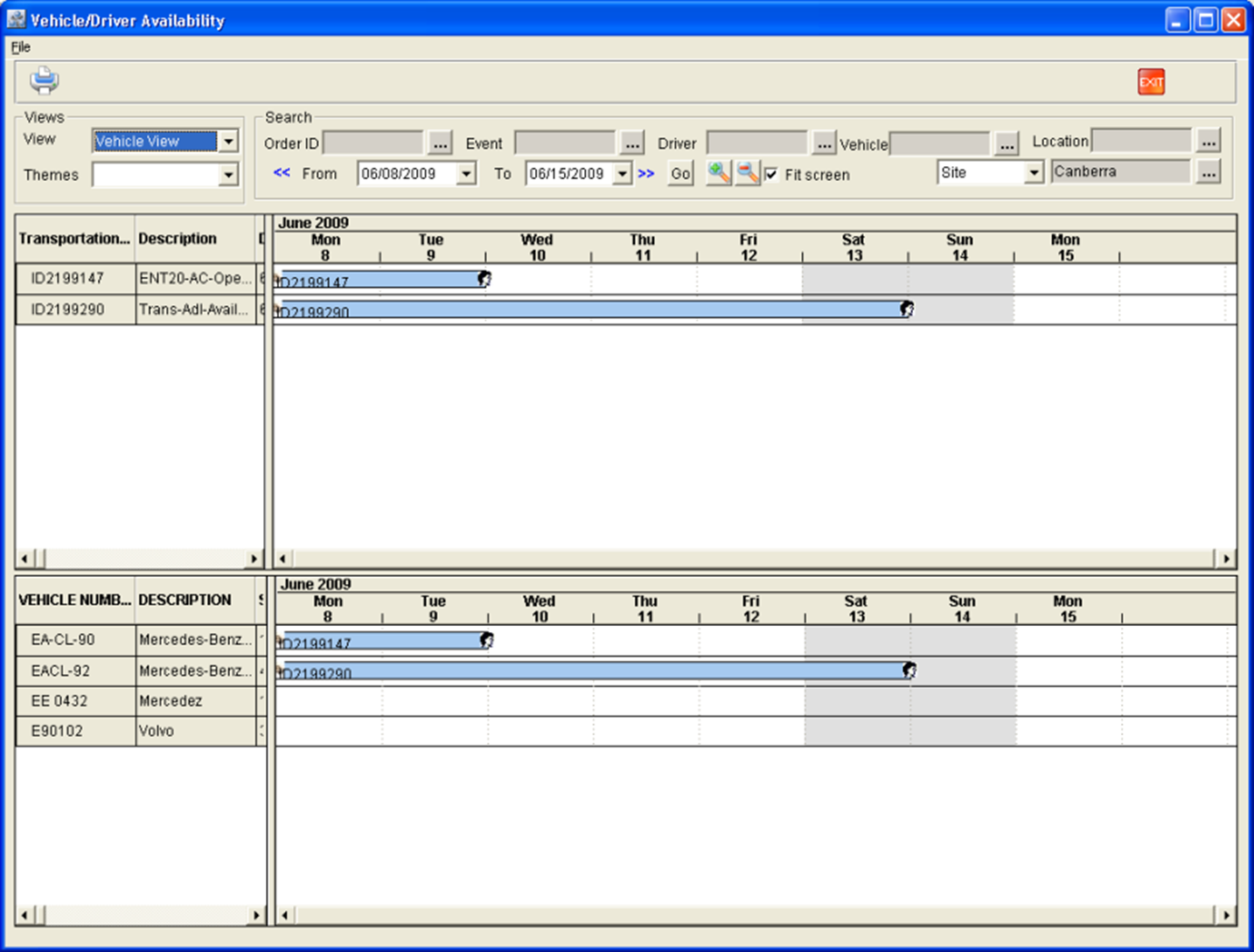
Task: Click the Event input field
Action: coord(566,143)
